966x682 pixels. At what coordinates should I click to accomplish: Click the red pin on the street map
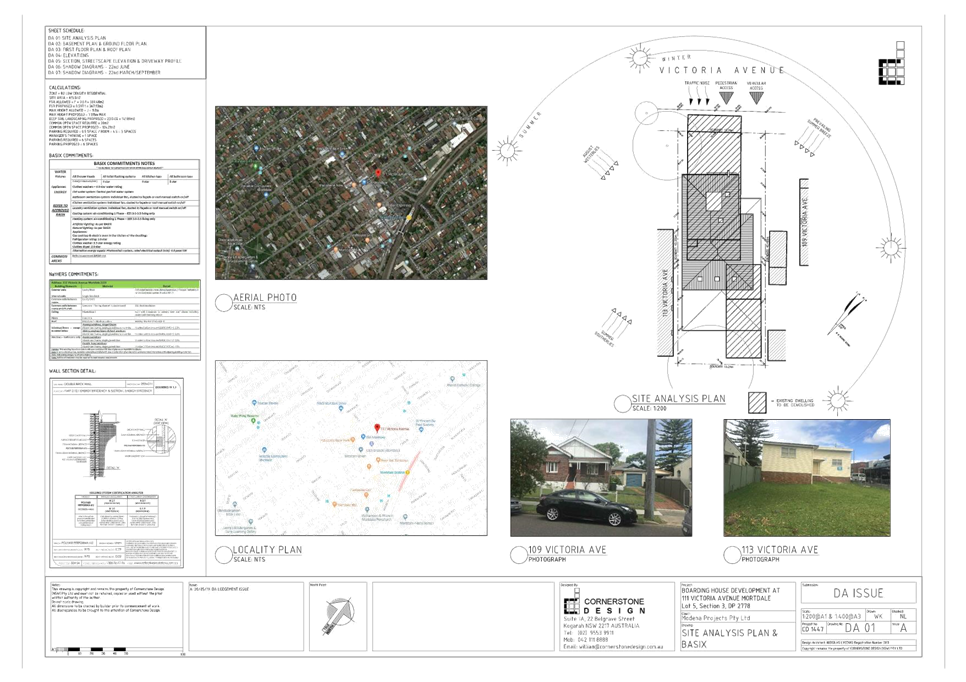(377, 428)
